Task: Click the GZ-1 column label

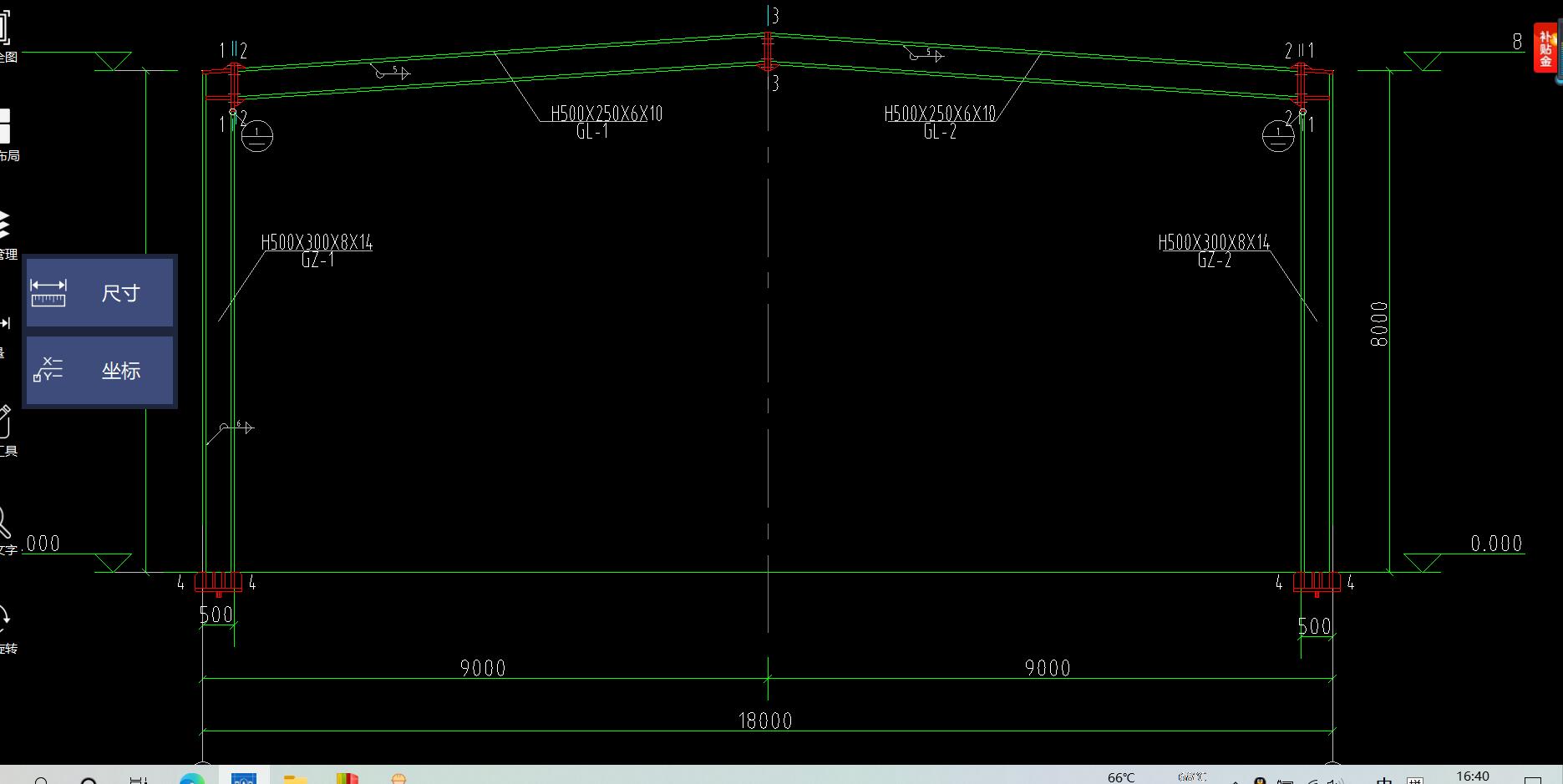Action: click(317, 260)
